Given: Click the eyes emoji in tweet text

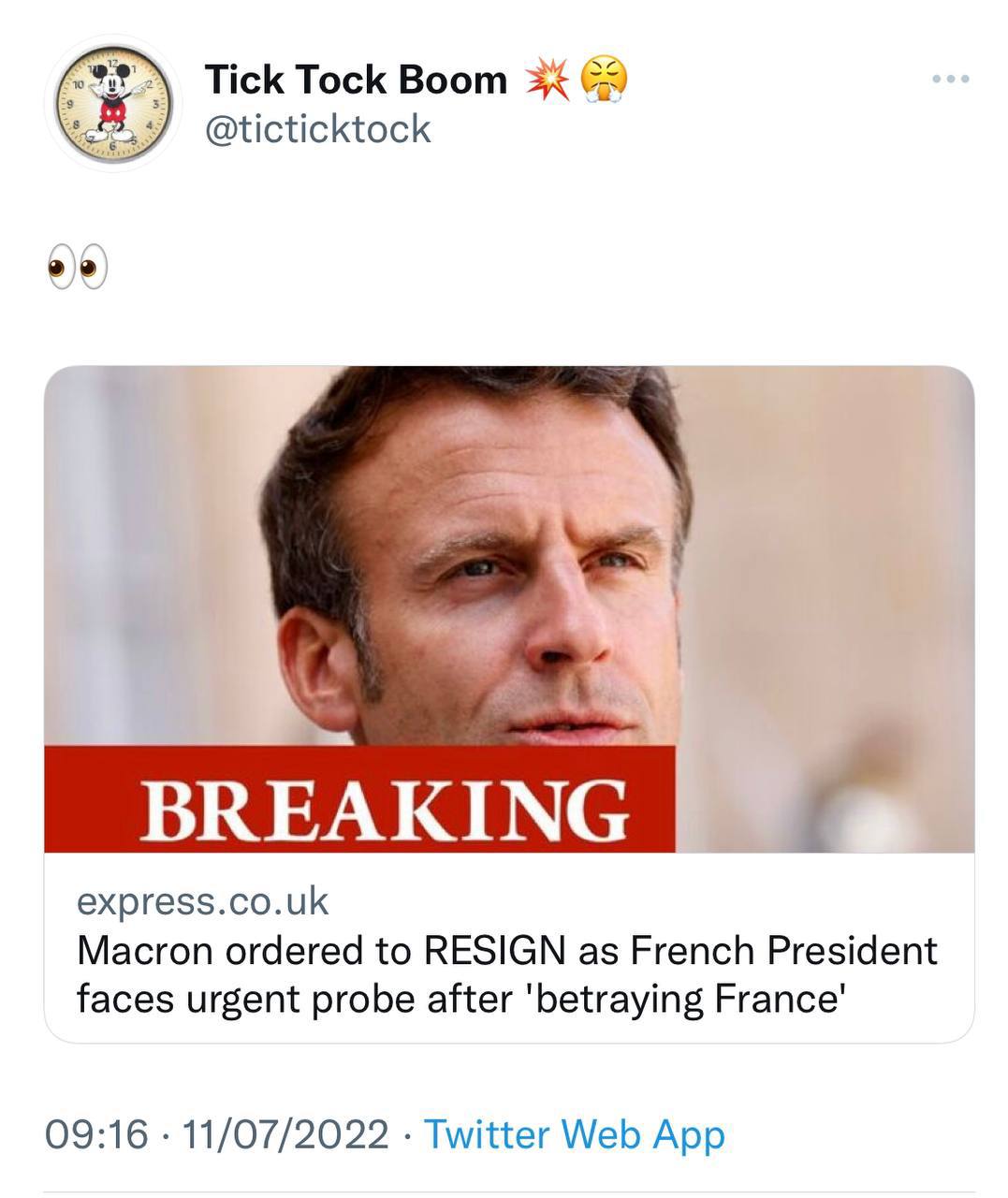Looking at the screenshot, I should 77,269.
